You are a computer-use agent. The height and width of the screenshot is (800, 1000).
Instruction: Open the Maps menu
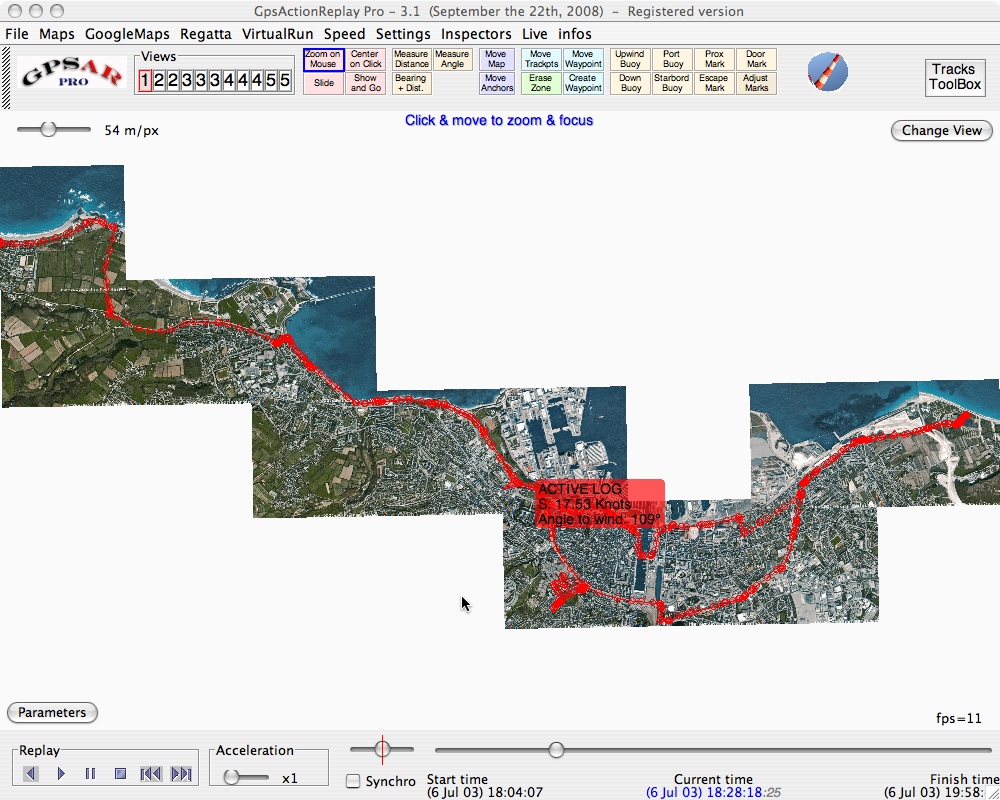point(57,34)
